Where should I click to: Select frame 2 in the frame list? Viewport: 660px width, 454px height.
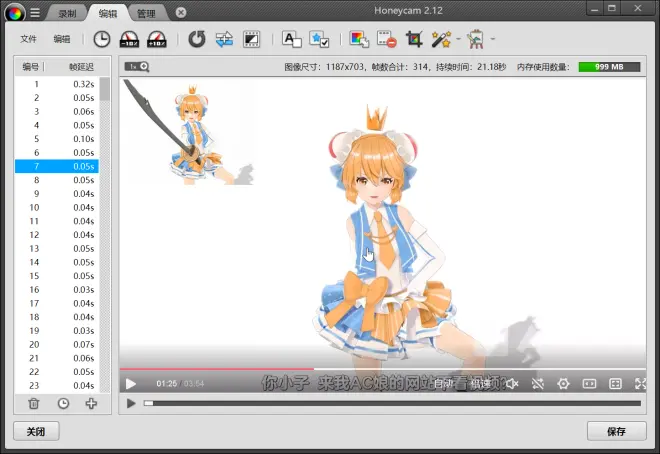57,98
